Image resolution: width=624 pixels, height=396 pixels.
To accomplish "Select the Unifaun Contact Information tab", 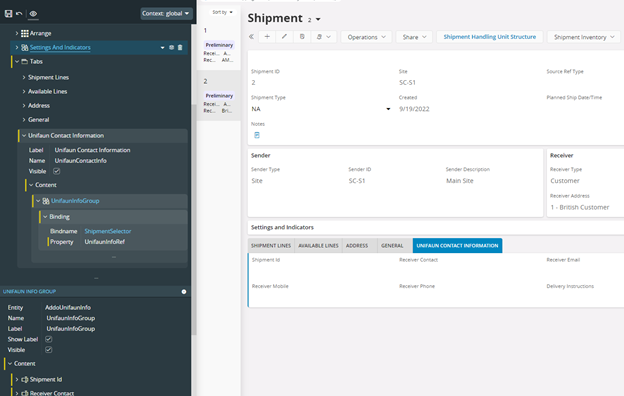I will (457, 246).
